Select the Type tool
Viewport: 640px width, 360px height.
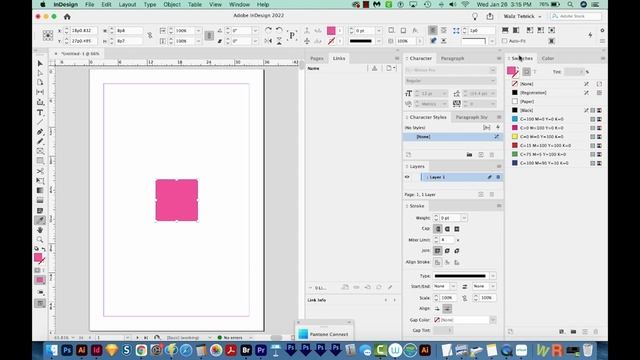point(40,112)
